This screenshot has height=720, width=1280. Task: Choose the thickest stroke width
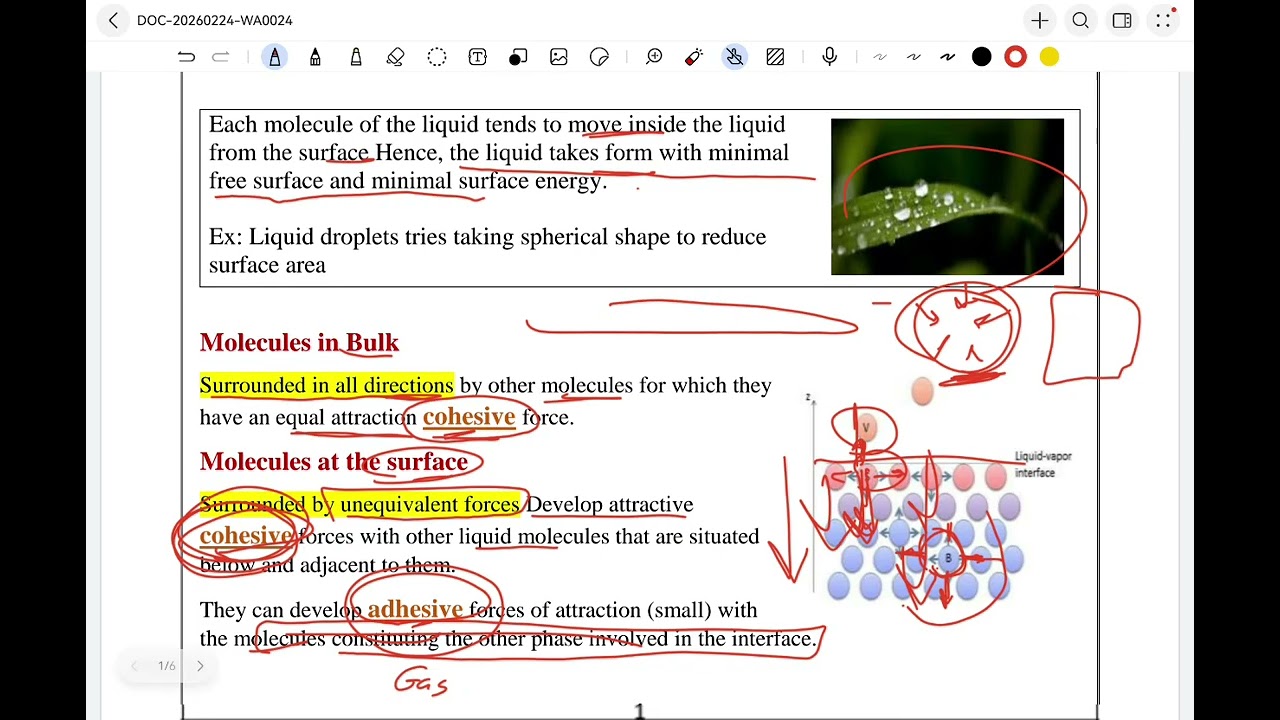947,57
